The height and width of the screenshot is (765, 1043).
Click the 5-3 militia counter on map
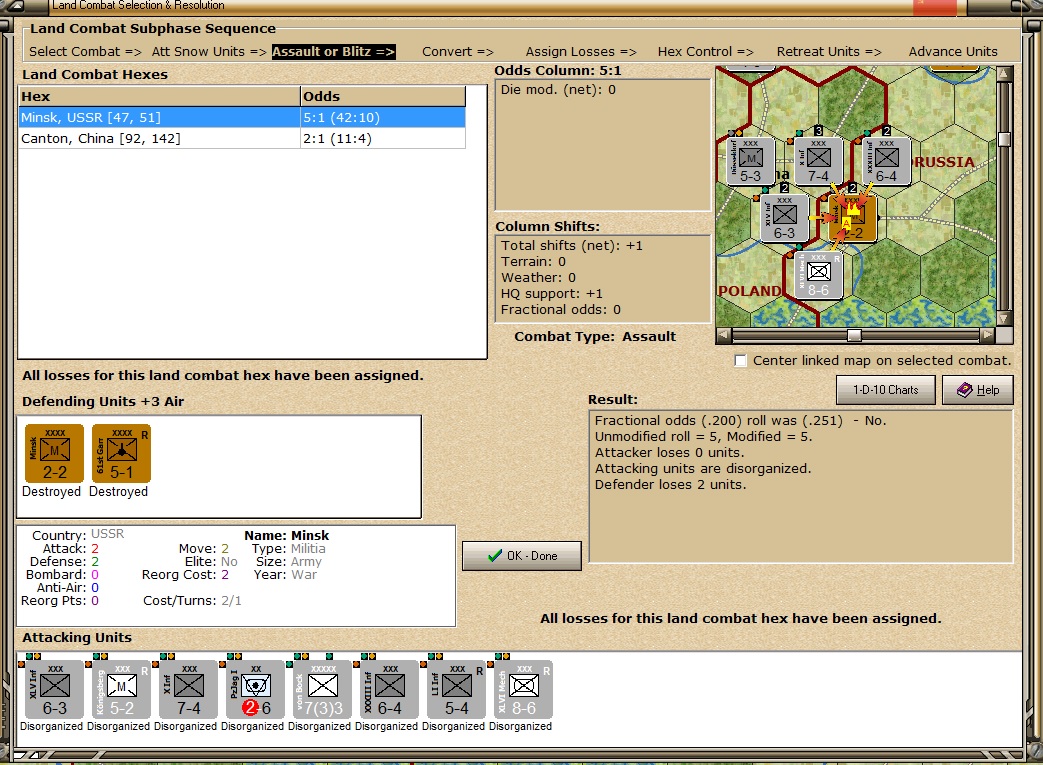(750, 161)
